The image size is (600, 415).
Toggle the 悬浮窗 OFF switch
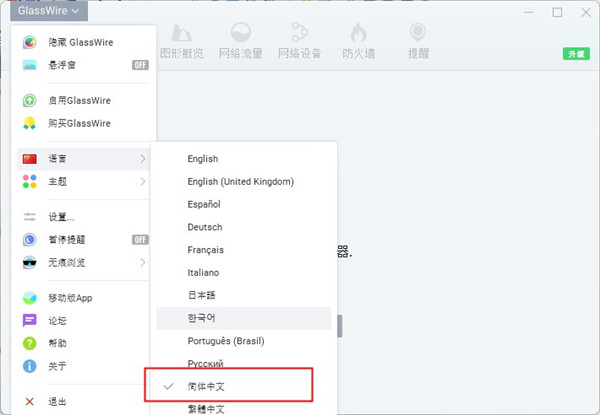(x=140, y=65)
